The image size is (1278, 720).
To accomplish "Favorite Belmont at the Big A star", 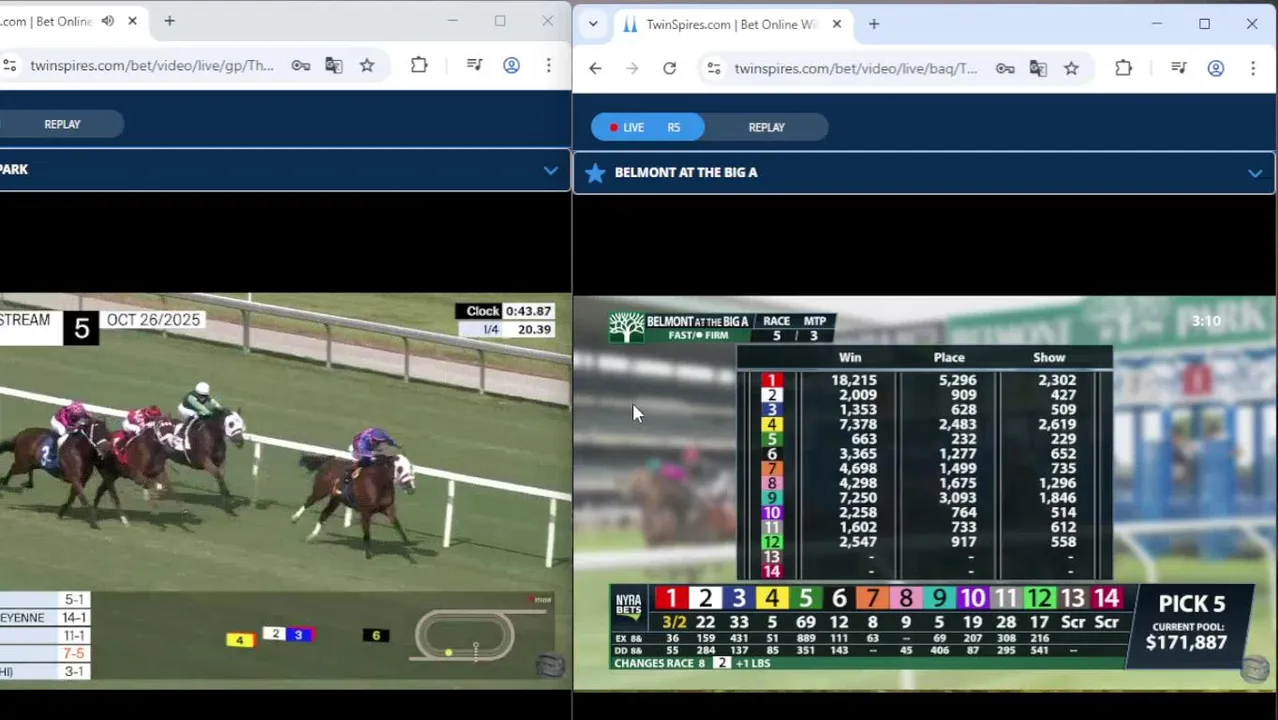I will pyautogui.click(x=595, y=173).
